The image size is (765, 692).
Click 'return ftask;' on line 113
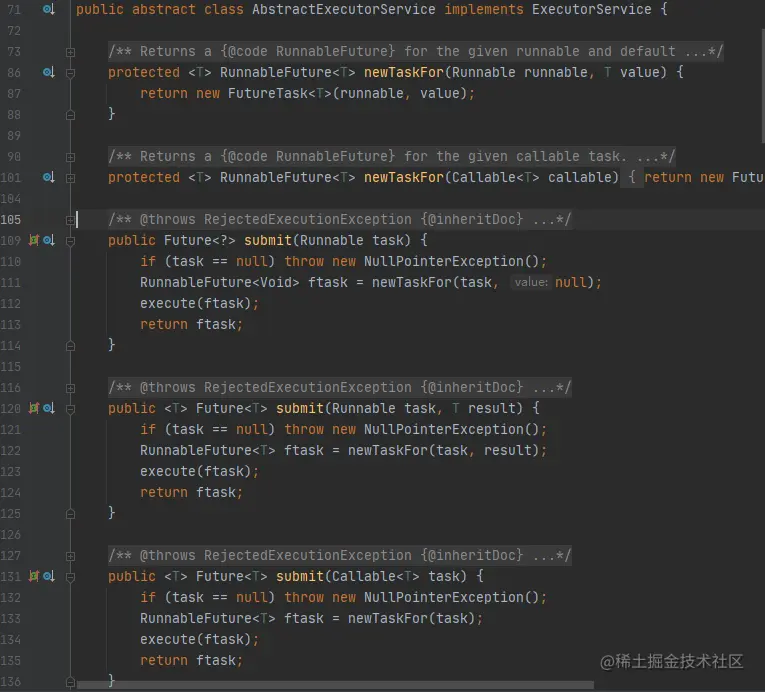(191, 324)
